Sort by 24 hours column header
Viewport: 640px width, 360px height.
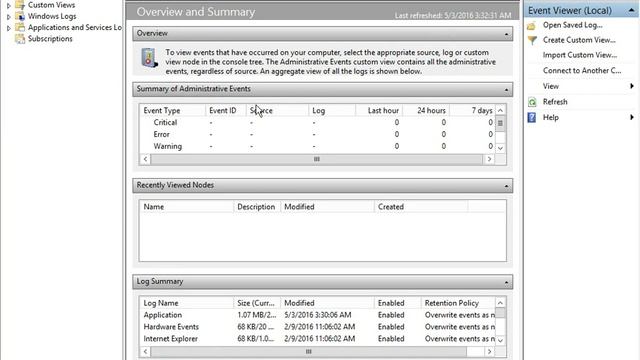426,111
